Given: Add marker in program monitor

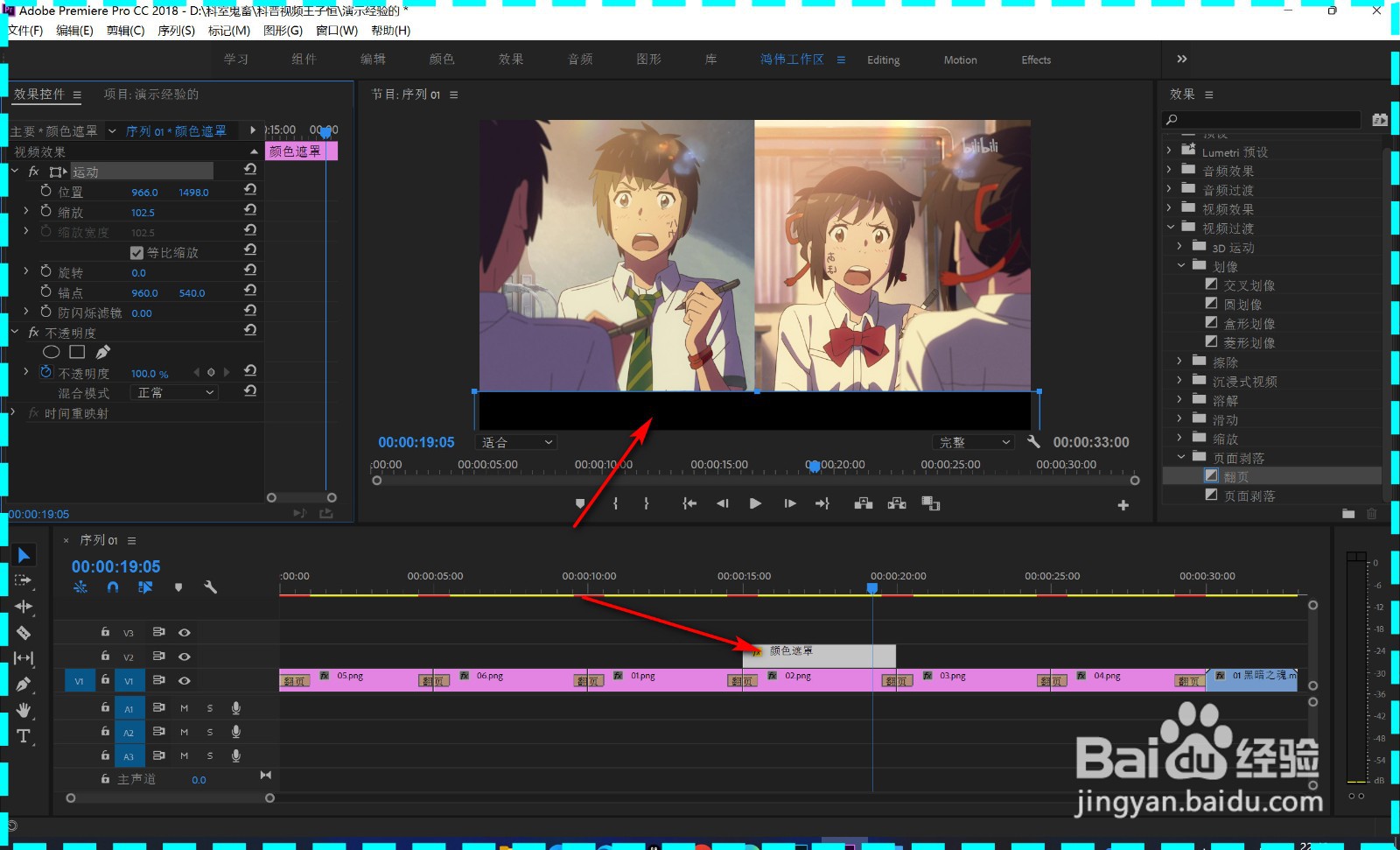Looking at the screenshot, I should click(580, 503).
